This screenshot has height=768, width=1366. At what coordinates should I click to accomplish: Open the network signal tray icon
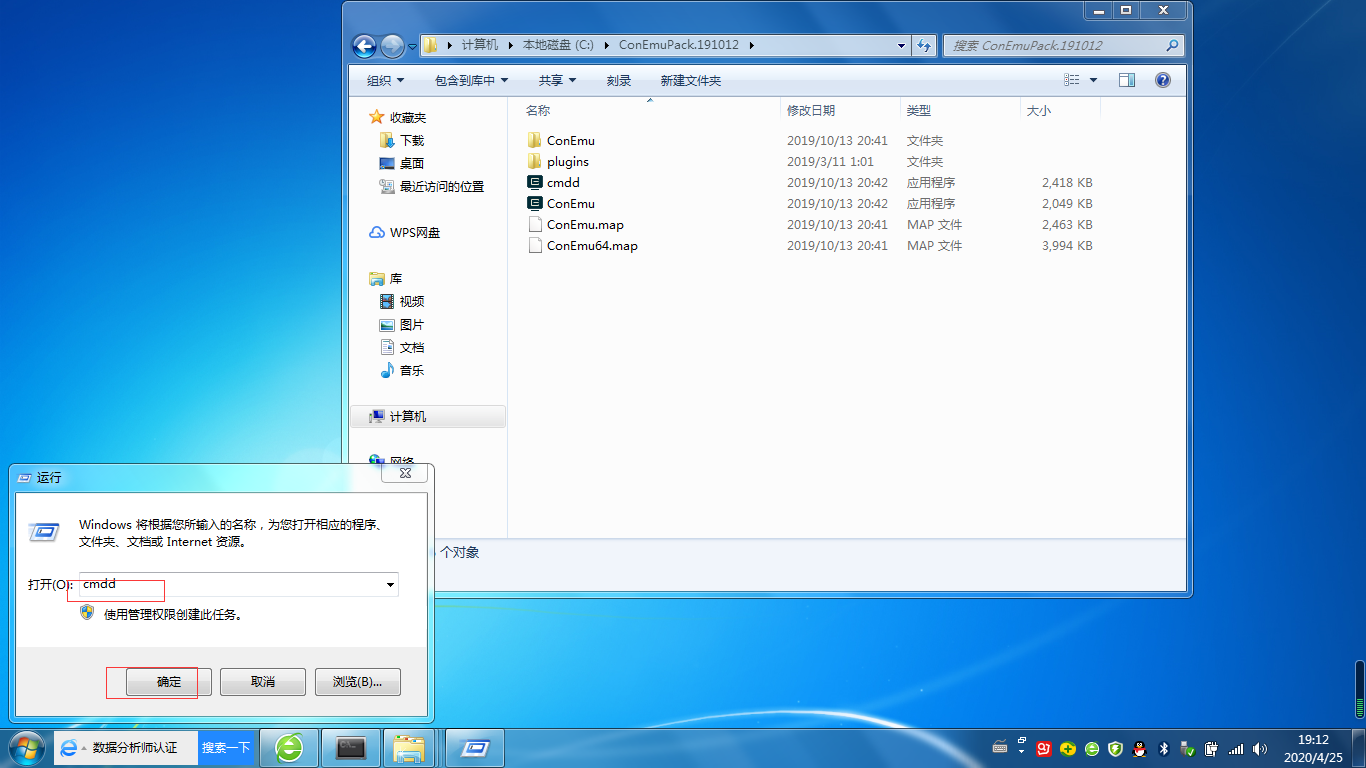tap(1236, 748)
